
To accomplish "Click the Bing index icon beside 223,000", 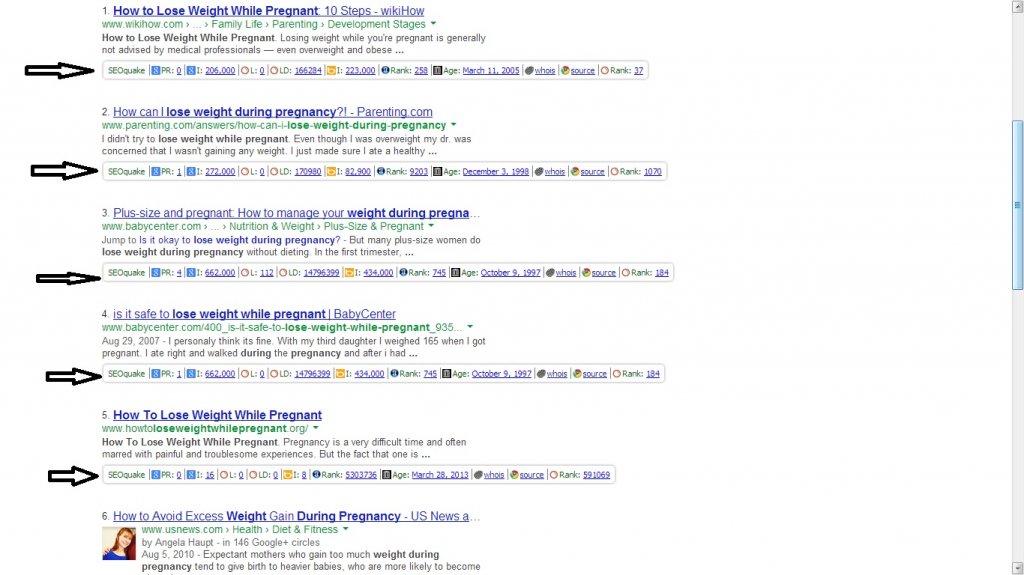I will pos(331,71).
